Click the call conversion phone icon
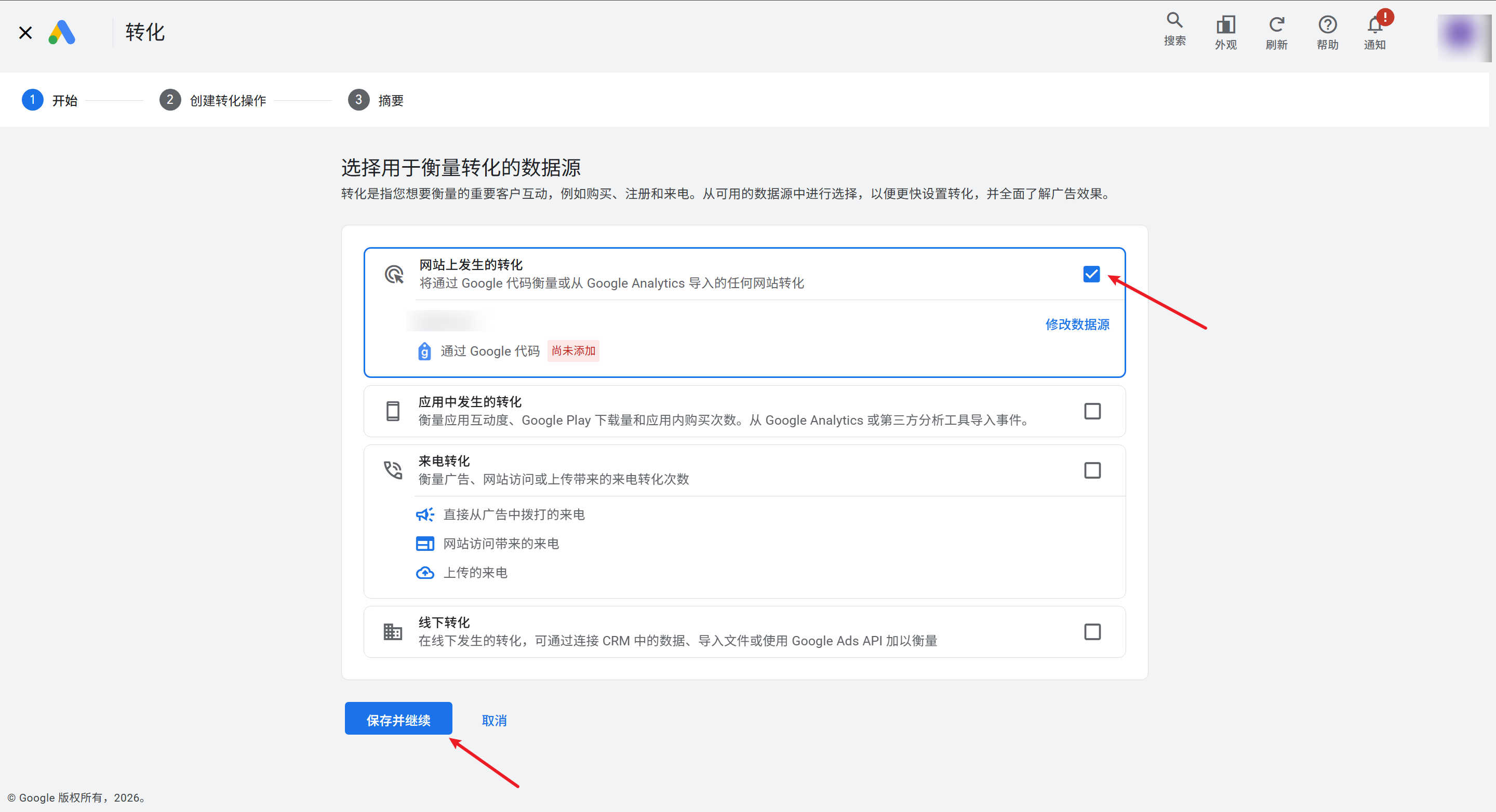This screenshot has width=1496, height=812. pyautogui.click(x=393, y=470)
